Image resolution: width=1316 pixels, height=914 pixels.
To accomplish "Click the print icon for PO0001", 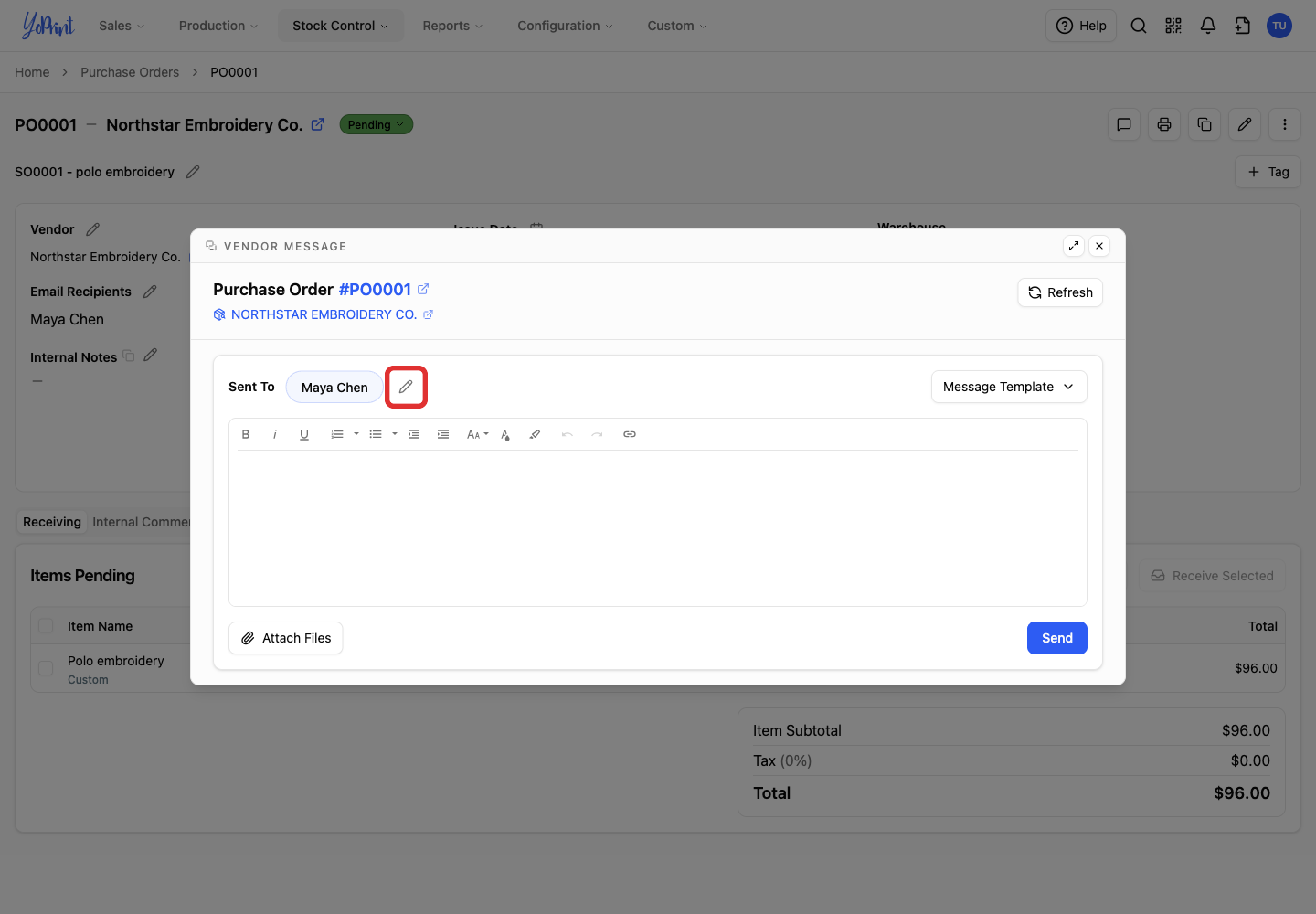I will click(x=1164, y=124).
